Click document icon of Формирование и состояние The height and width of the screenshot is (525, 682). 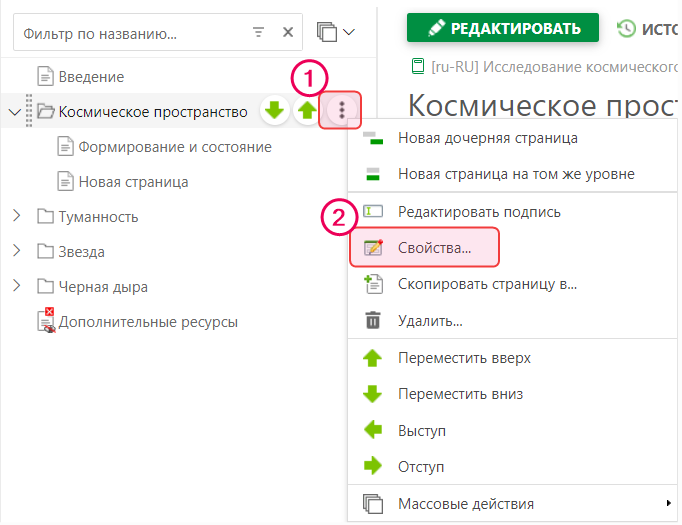(x=66, y=146)
